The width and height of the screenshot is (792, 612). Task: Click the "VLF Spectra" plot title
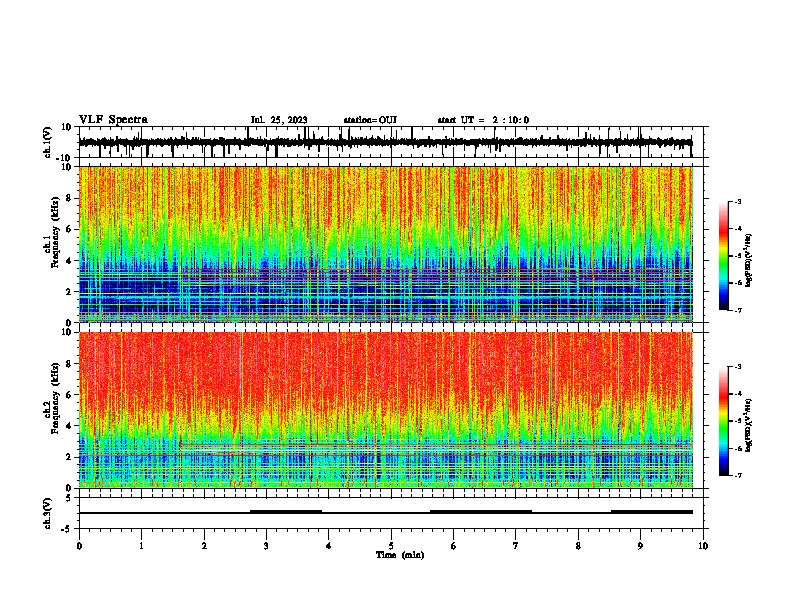[113, 120]
